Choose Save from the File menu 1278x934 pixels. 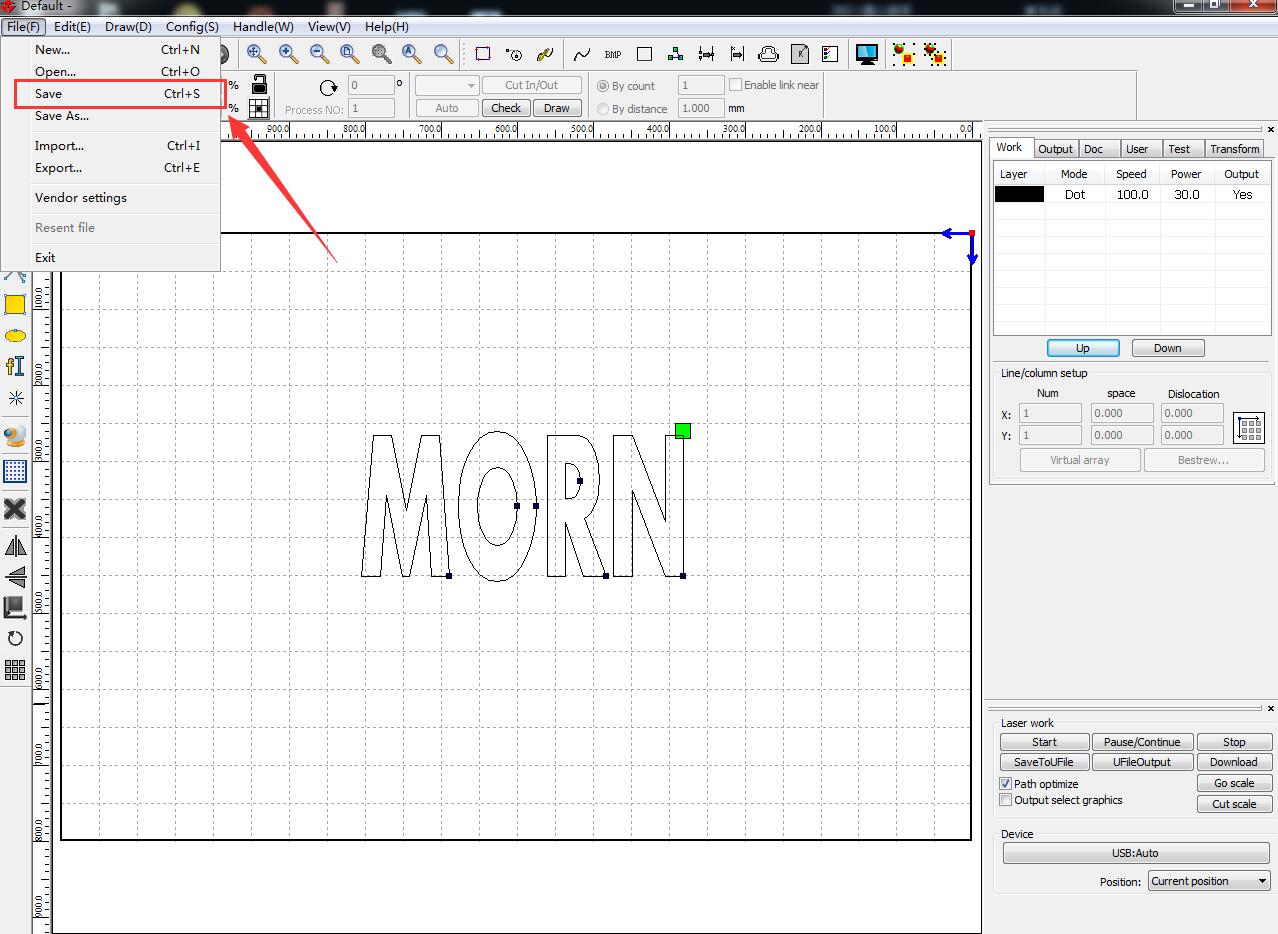118,94
